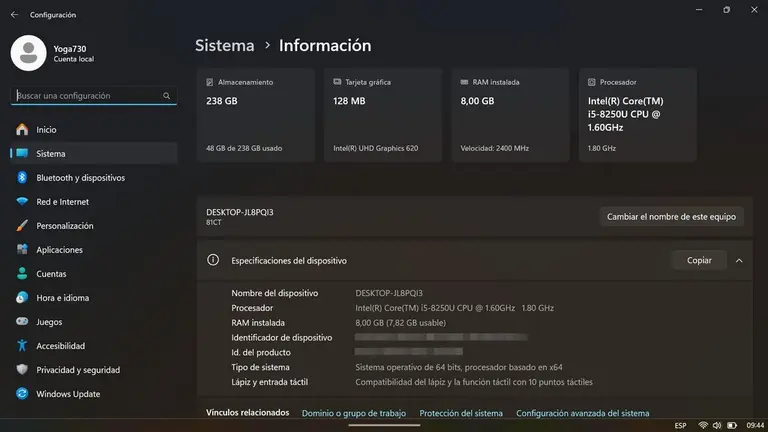The height and width of the screenshot is (432, 768).
Task: Click the Almacenamiento disk icon
Action: 210,82
